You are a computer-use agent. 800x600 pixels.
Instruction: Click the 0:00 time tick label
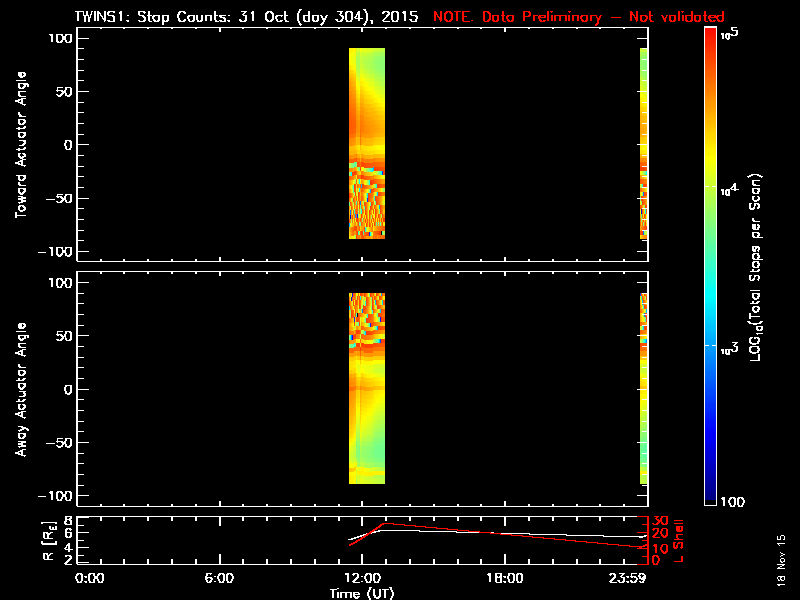pos(89,578)
